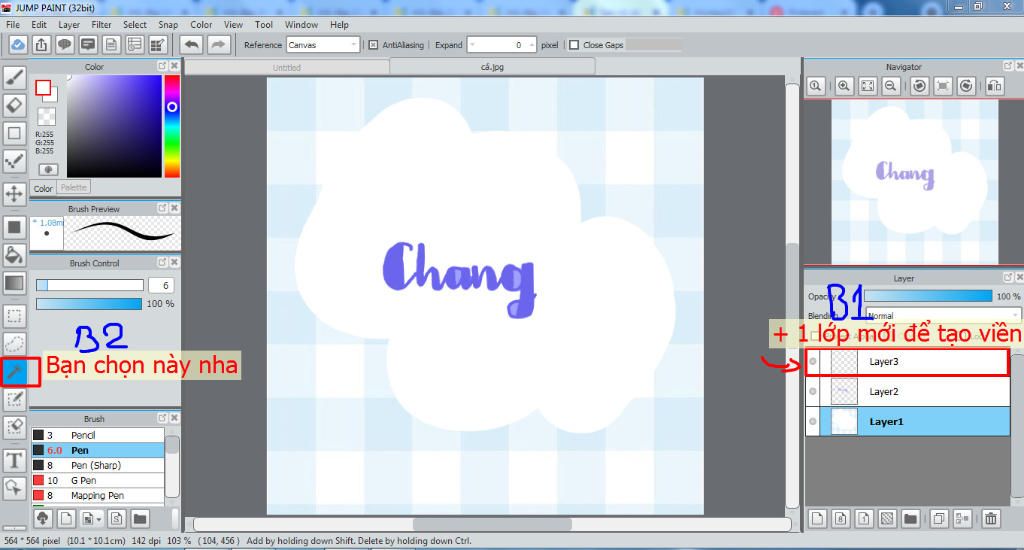Open the Reference Canvas dropdown

(x=323, y=45)
